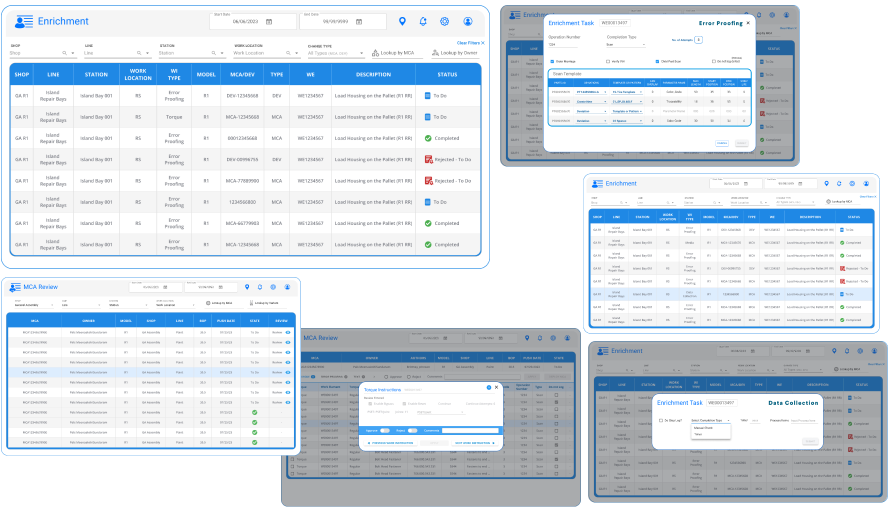Open General Assembly shop dropdown in MCA Review window

tap(33, 305)
